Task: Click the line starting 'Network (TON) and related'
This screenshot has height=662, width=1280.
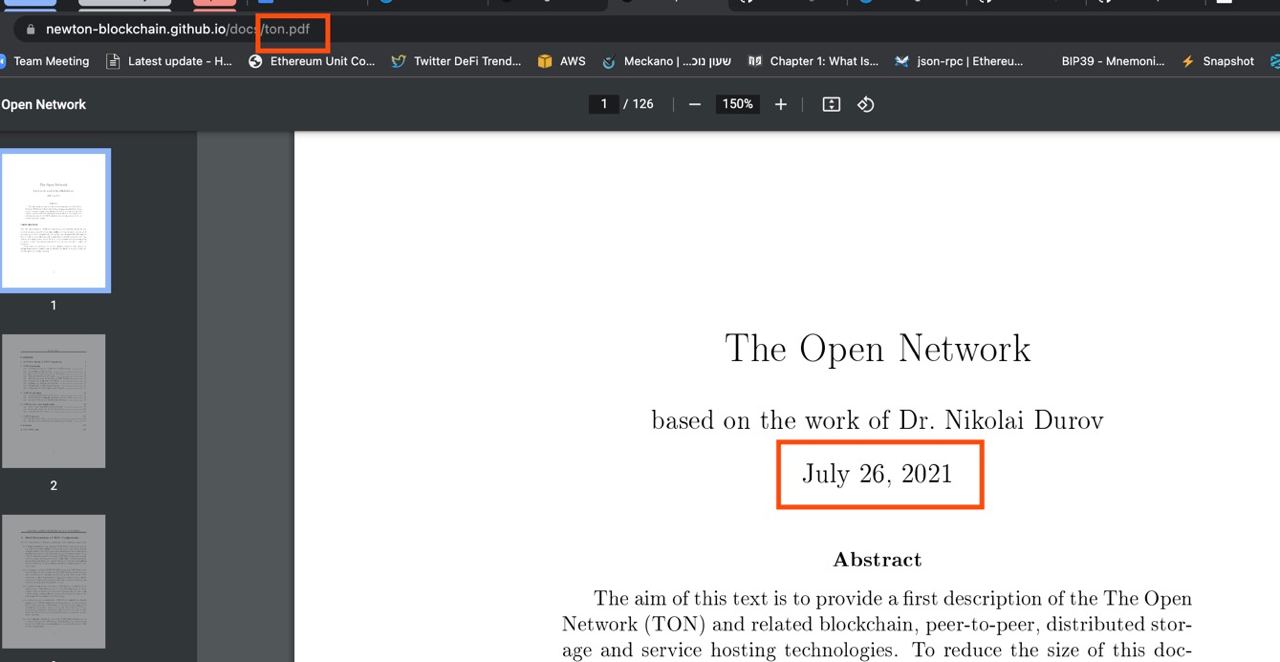Action: [x=877, y=624]
